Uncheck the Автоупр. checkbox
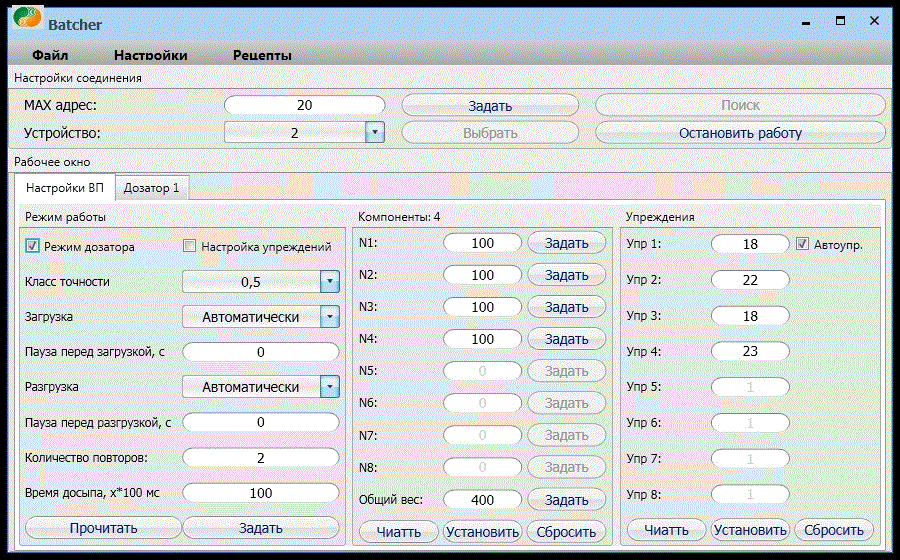The image size is (900, 560). (x=803, y=243)
